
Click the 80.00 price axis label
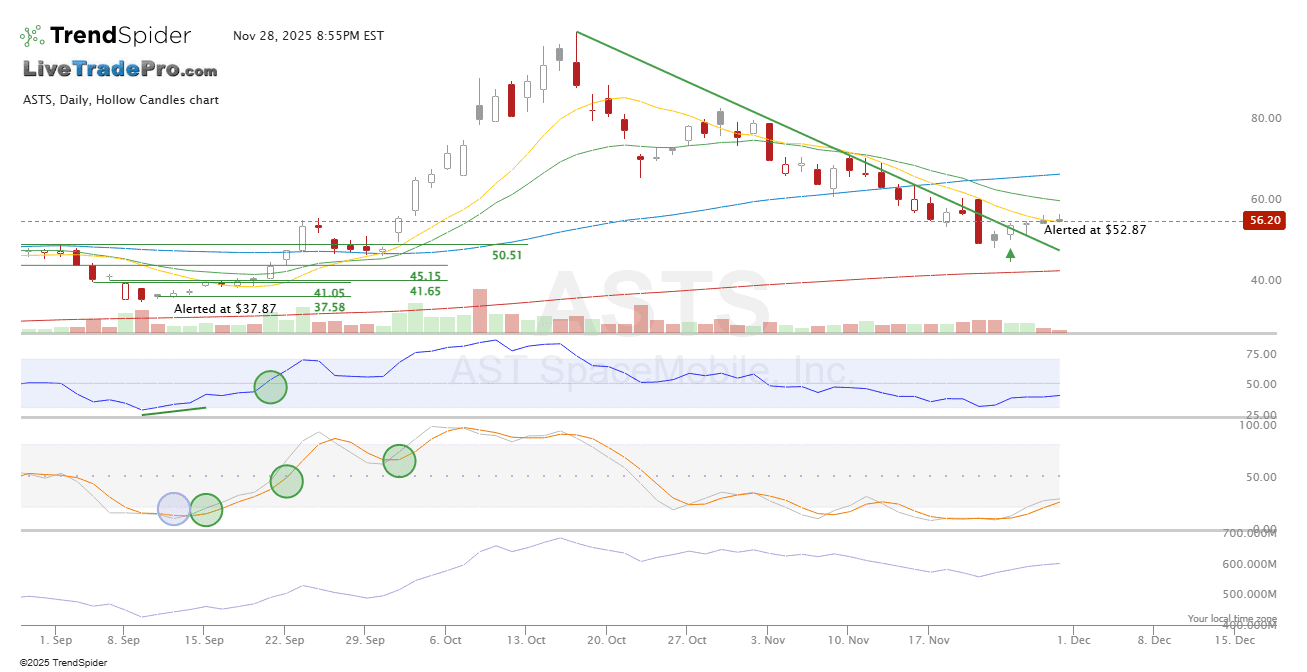click(1265, 118)
